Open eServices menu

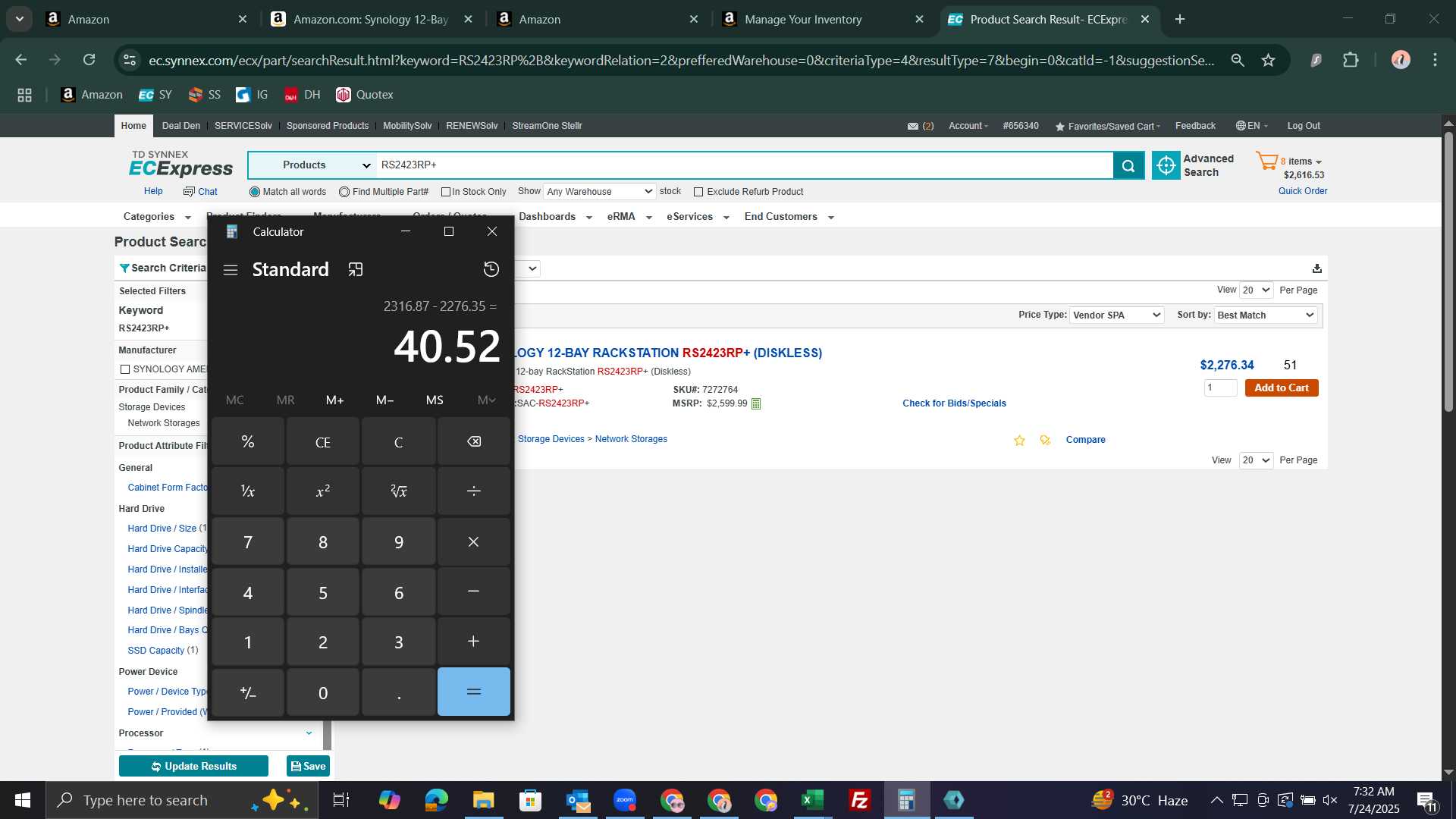pos(698,217)
